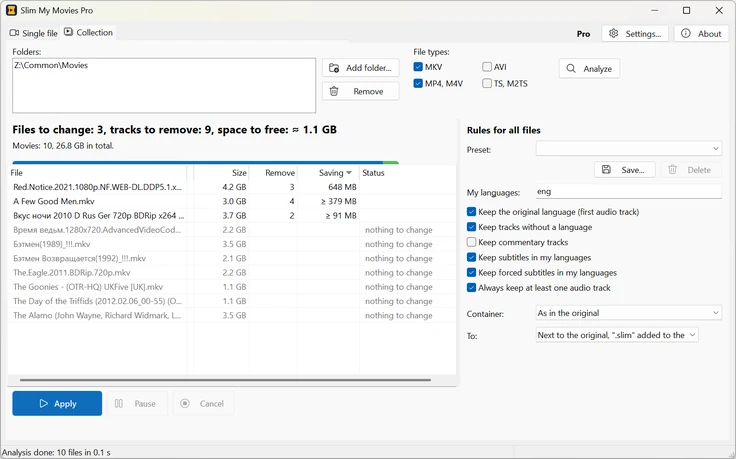The image size is (736, 459).
Task: Sort by the Remove column header
Action: [273, 173]
